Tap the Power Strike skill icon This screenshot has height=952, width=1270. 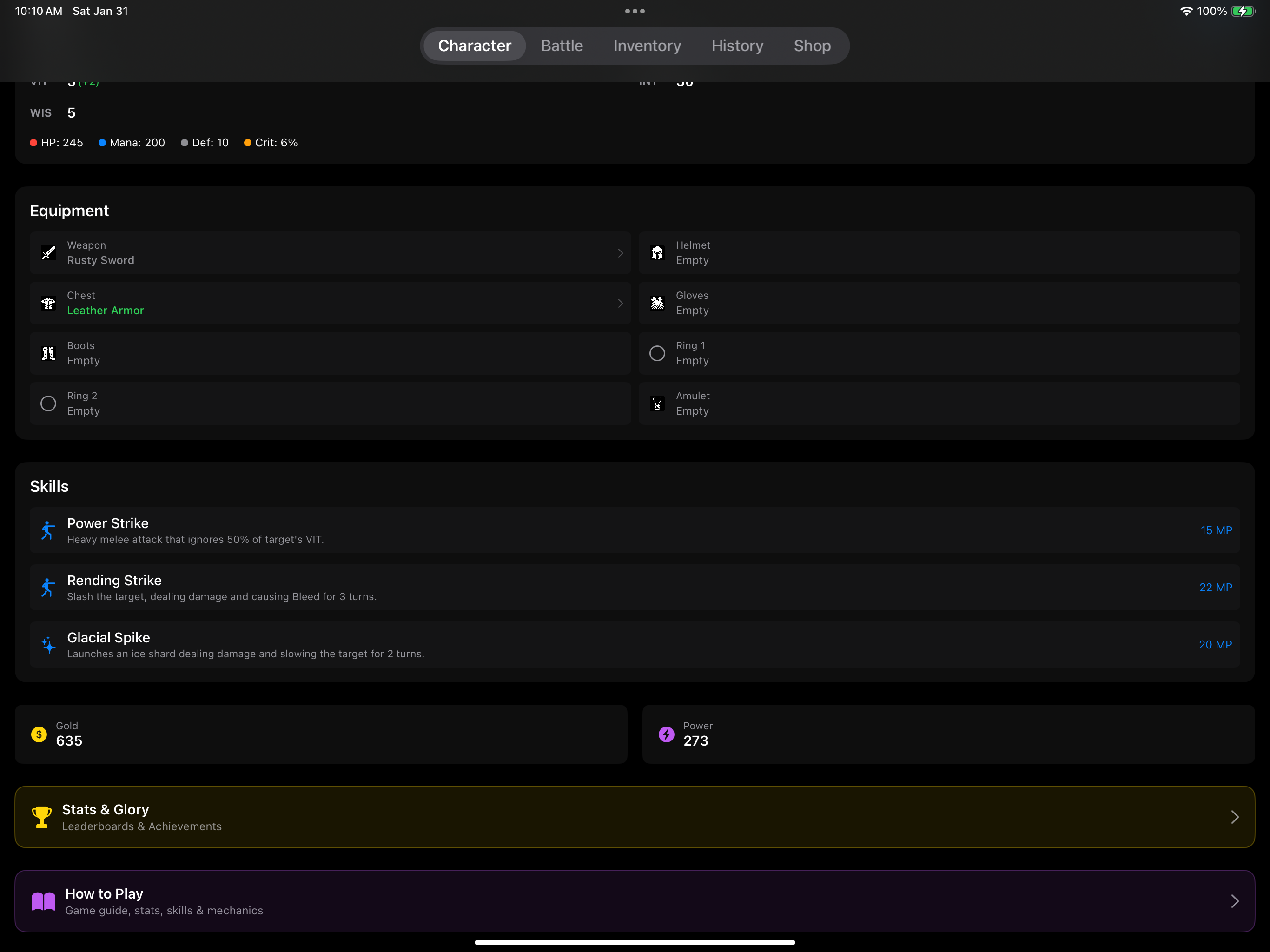pos(48,530)
